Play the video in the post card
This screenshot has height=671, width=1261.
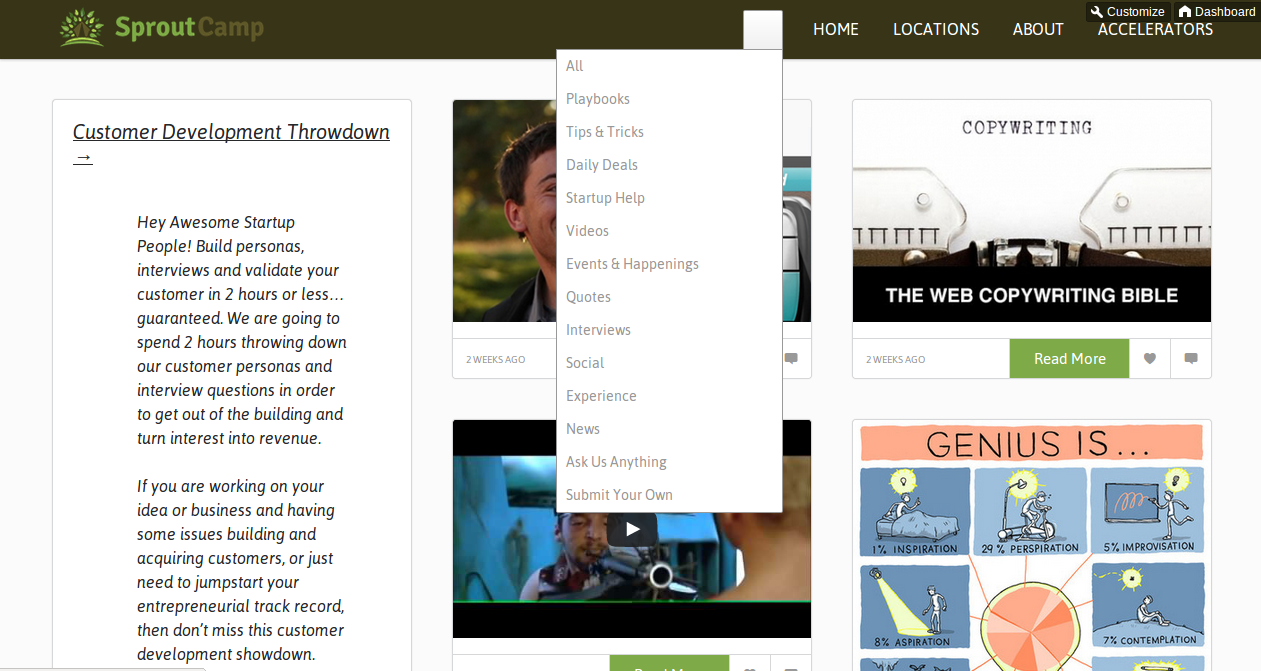click(x=632, y=529)
